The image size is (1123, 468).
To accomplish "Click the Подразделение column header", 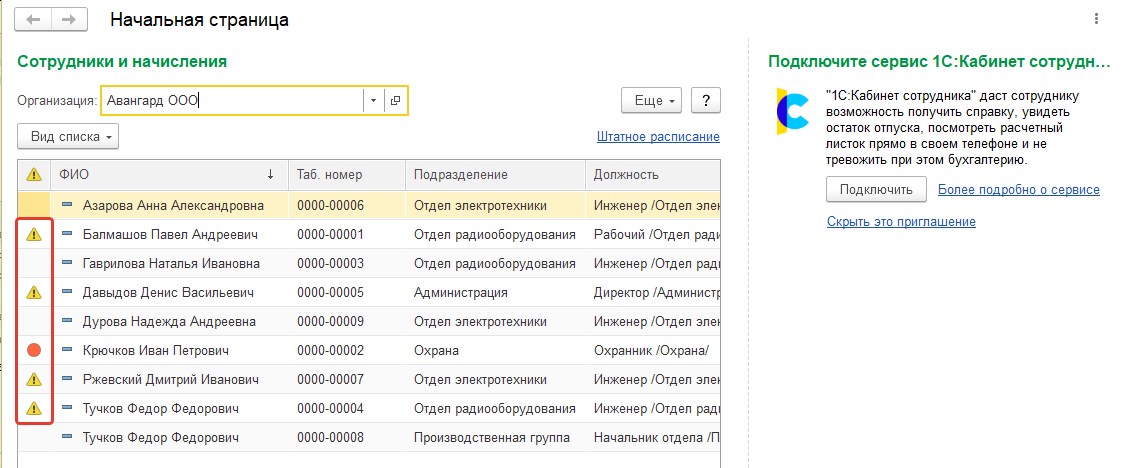I will [x=495, y=175].
